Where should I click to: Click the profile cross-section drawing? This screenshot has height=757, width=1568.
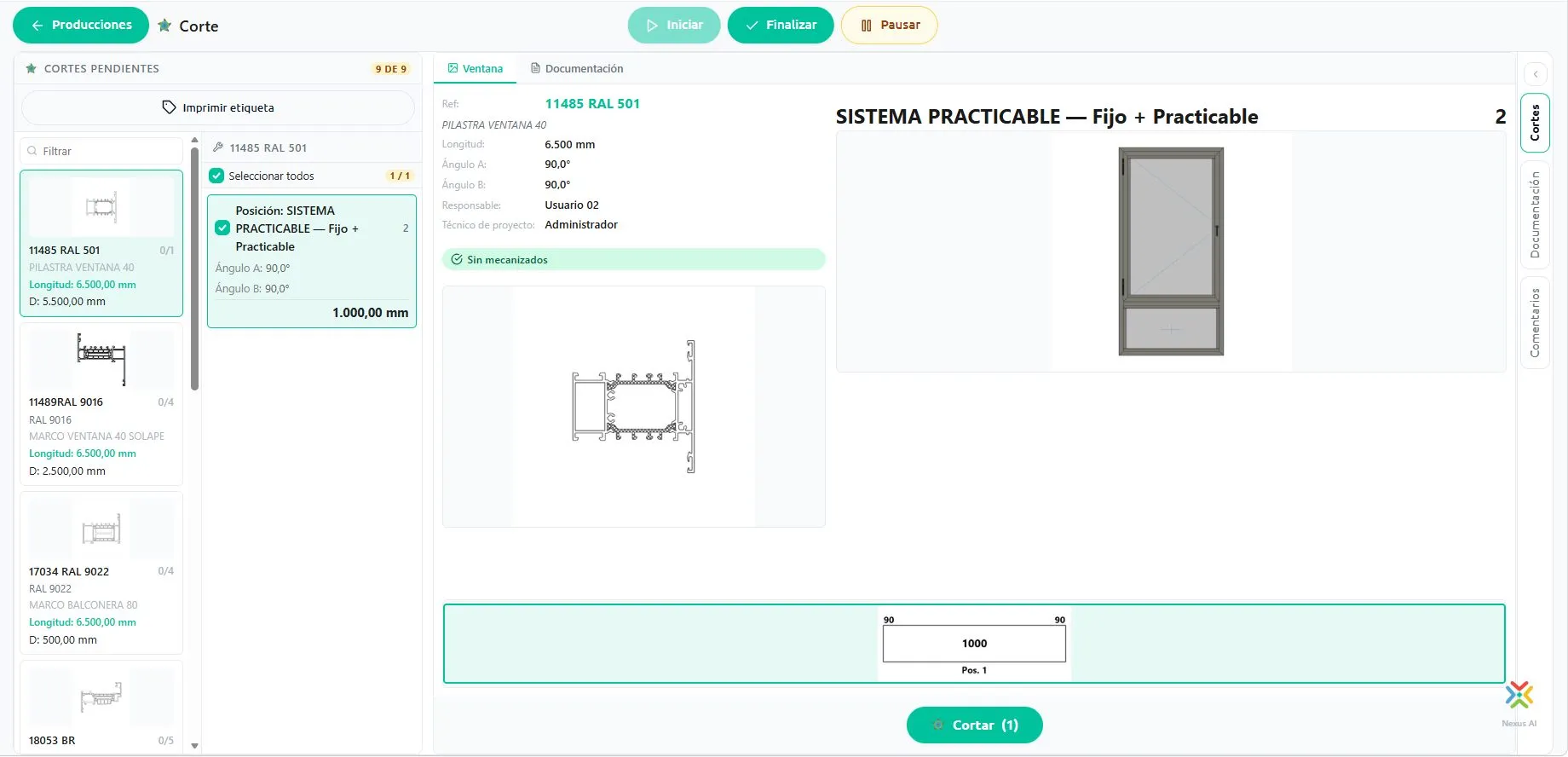[634, 407]
